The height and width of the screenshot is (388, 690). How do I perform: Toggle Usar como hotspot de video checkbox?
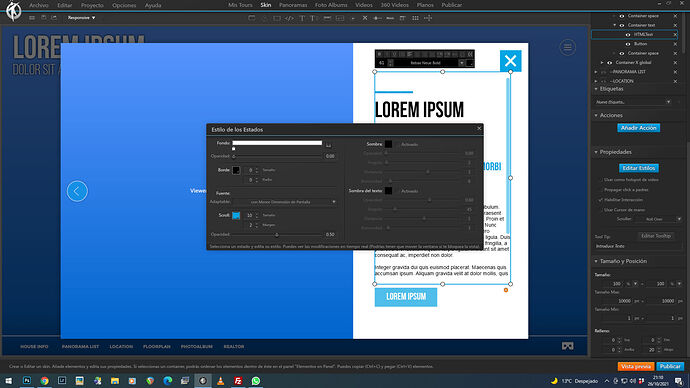(601, 180)
